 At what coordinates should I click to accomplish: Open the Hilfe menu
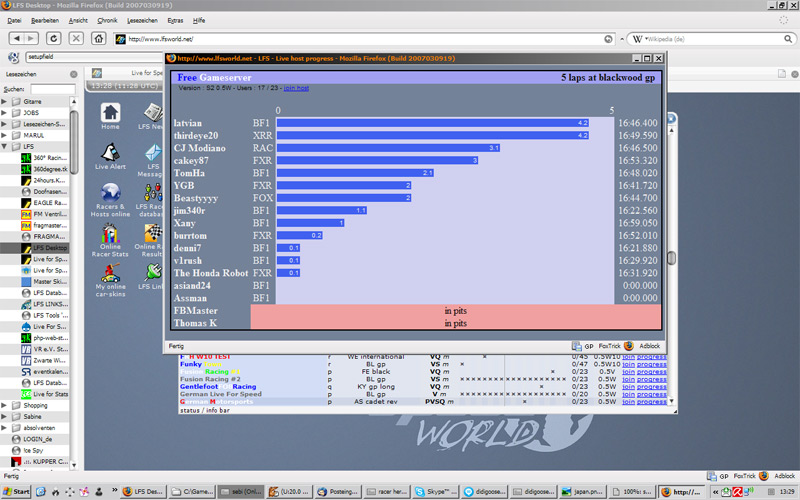[199, 20]
